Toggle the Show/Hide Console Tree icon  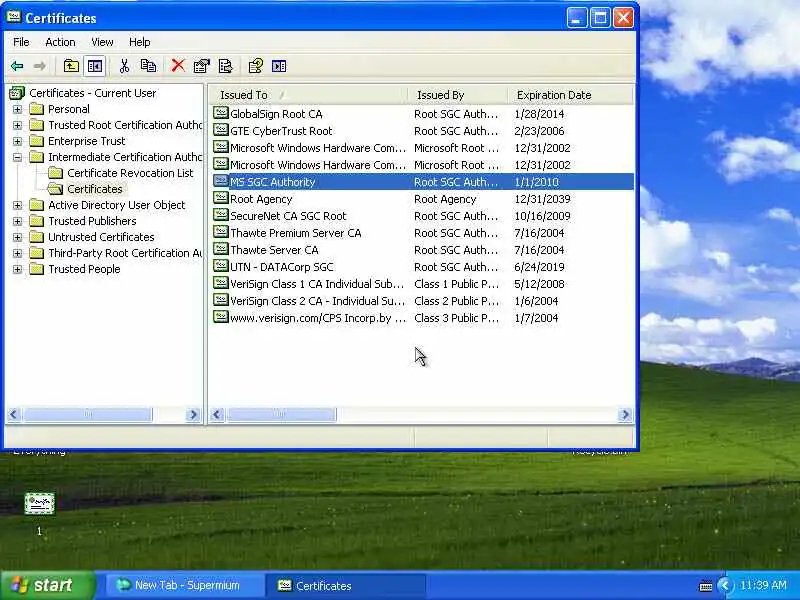click(95, 66)
